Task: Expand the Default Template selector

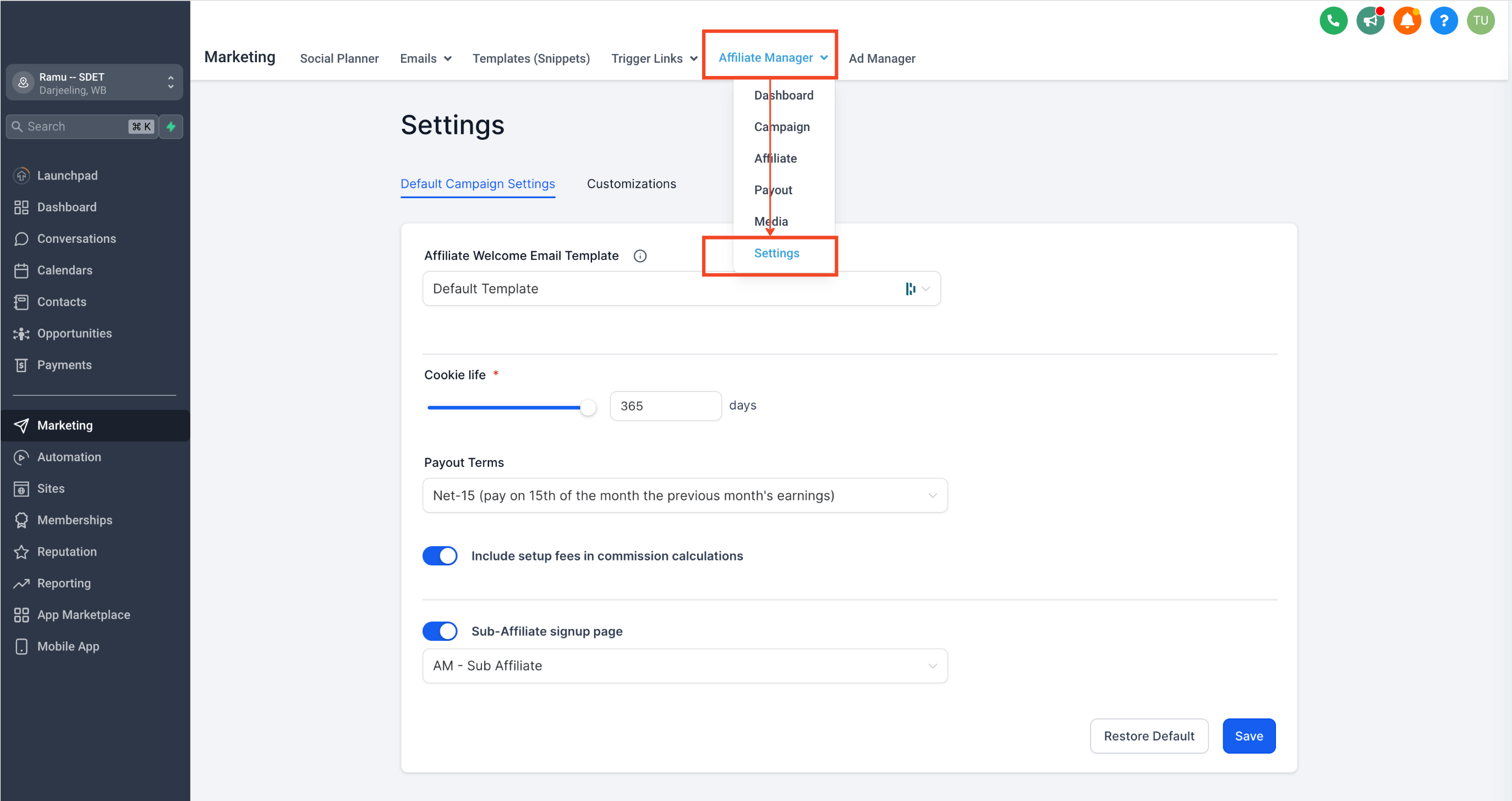Action: point(681,288)
